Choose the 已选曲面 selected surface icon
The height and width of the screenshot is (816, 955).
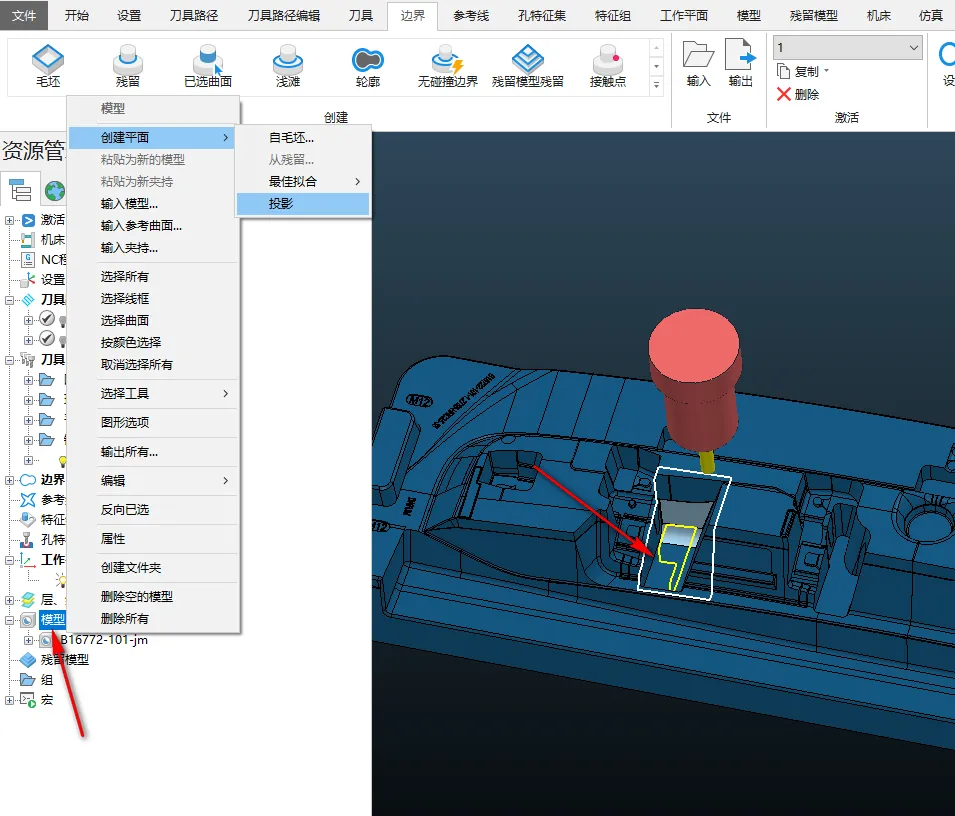tap(208, 60)
